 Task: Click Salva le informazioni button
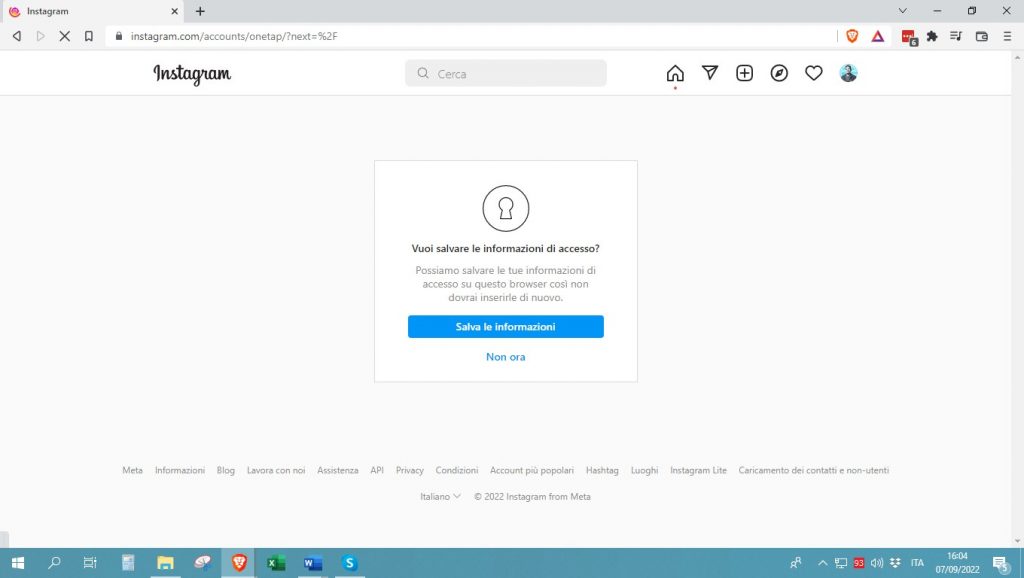505,327
